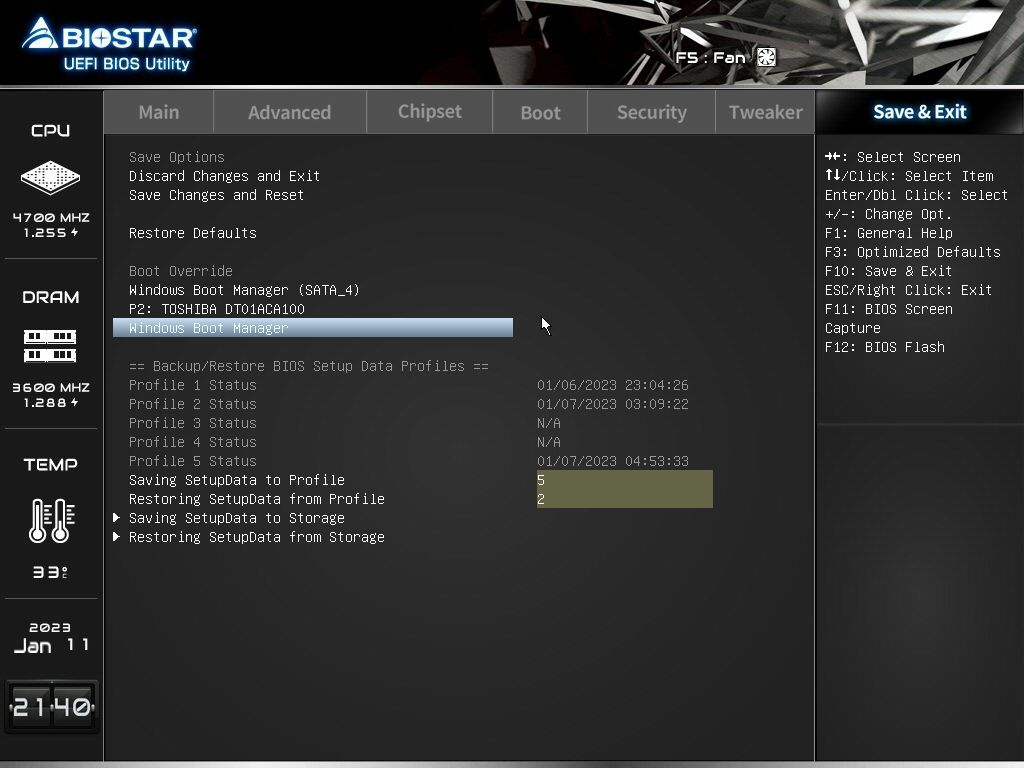Select Discard Changes and Exit
Viewport: 1024px width, 768px height.
point(224,176)
